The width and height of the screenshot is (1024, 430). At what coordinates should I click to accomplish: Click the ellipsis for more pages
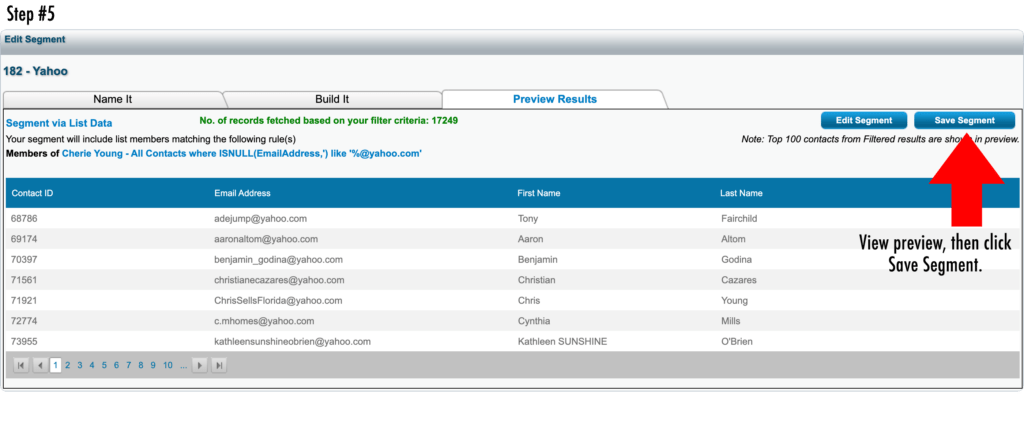point(183,366)
